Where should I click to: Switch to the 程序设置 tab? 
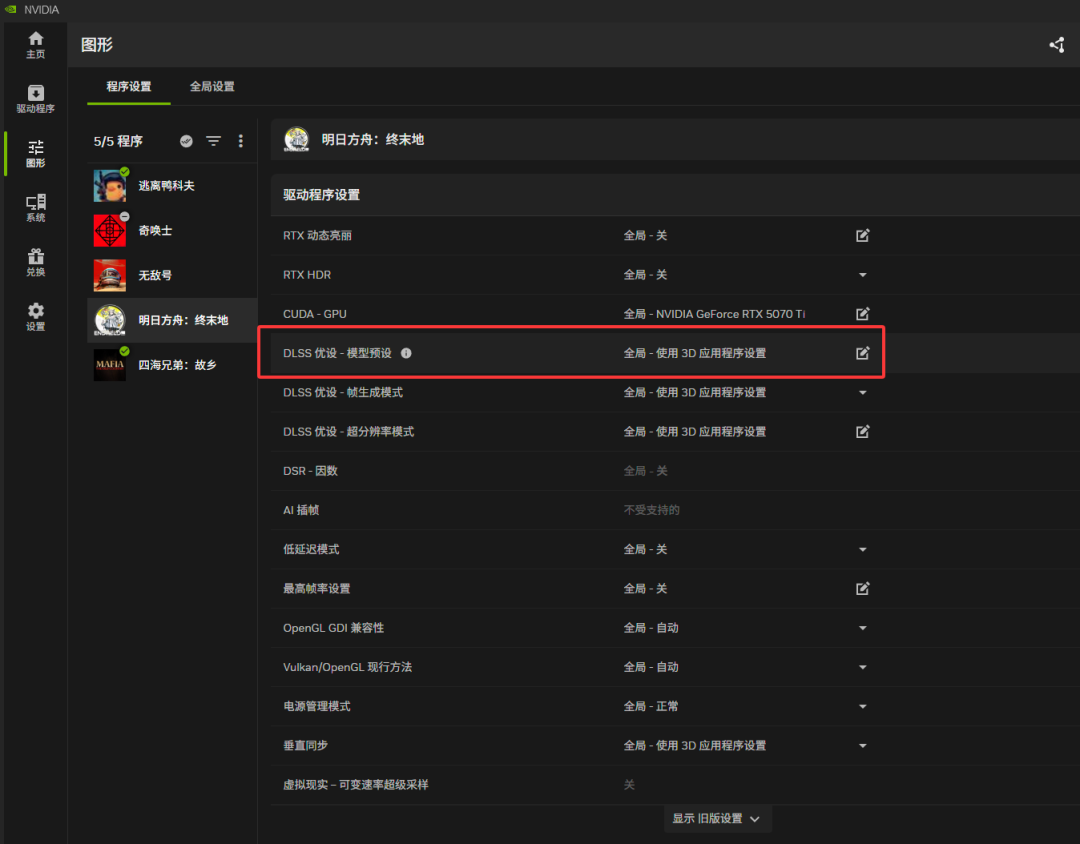click(129, 87)
